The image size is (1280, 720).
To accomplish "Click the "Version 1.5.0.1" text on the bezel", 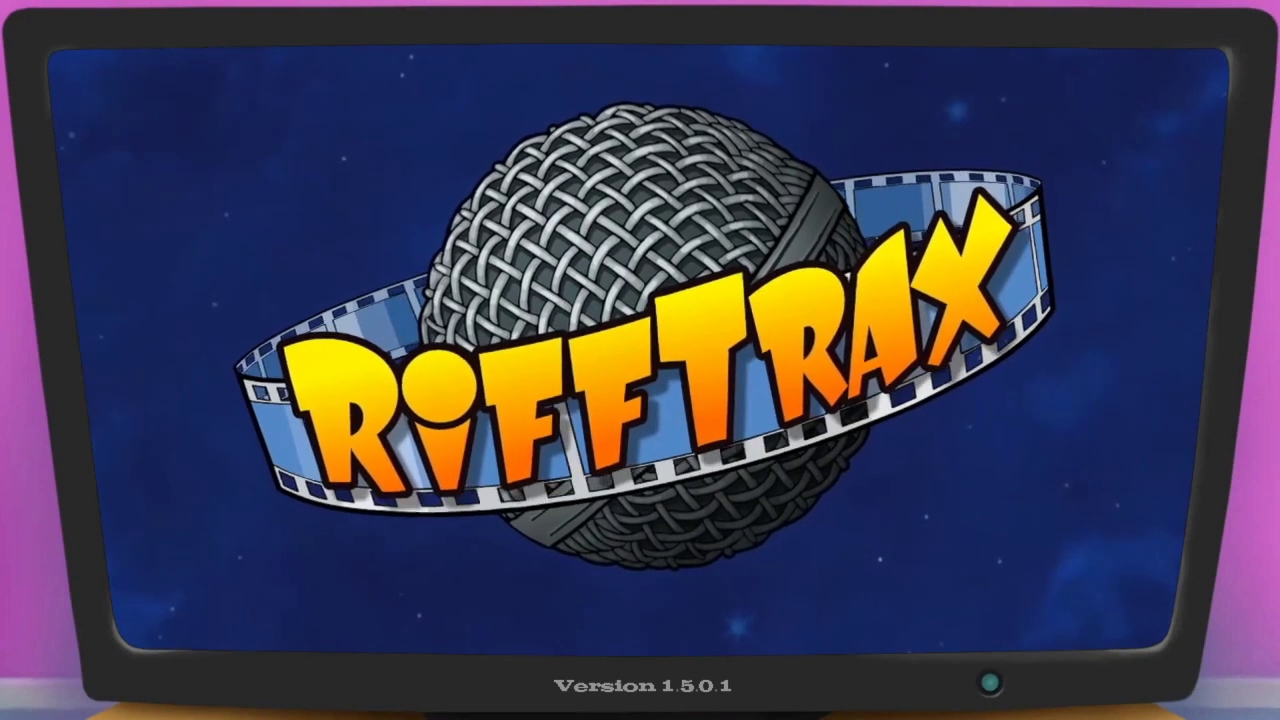I will pyautogui.click(x=643, y=686).
